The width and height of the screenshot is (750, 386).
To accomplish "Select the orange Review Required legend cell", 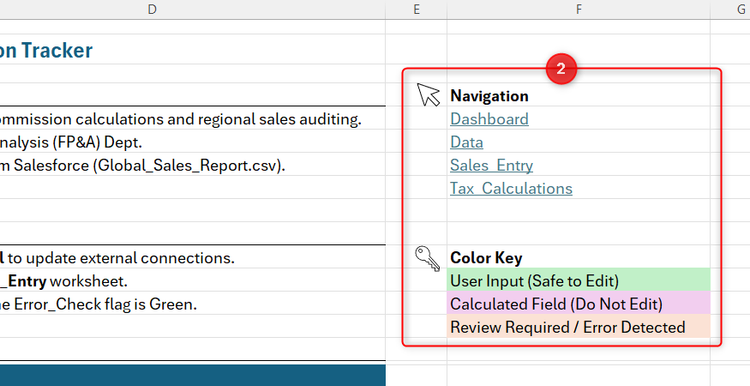I will pyautogui.click(x=579, y=327).
